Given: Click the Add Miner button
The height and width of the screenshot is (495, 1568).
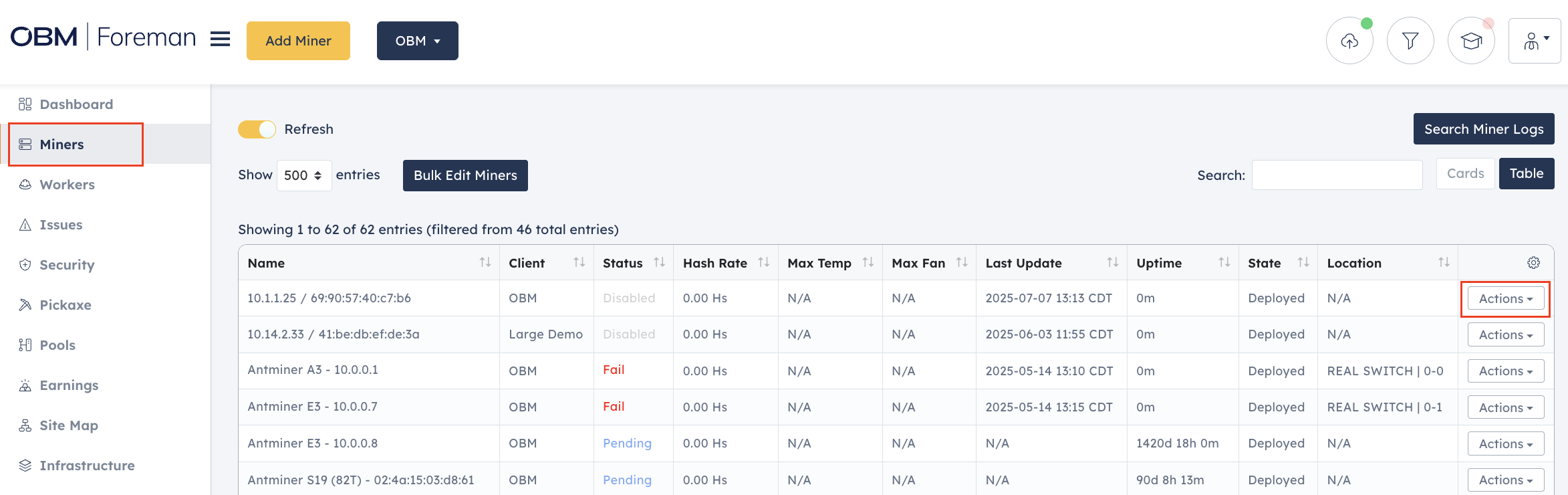Looking at the screenshot, I should (298, 41).
